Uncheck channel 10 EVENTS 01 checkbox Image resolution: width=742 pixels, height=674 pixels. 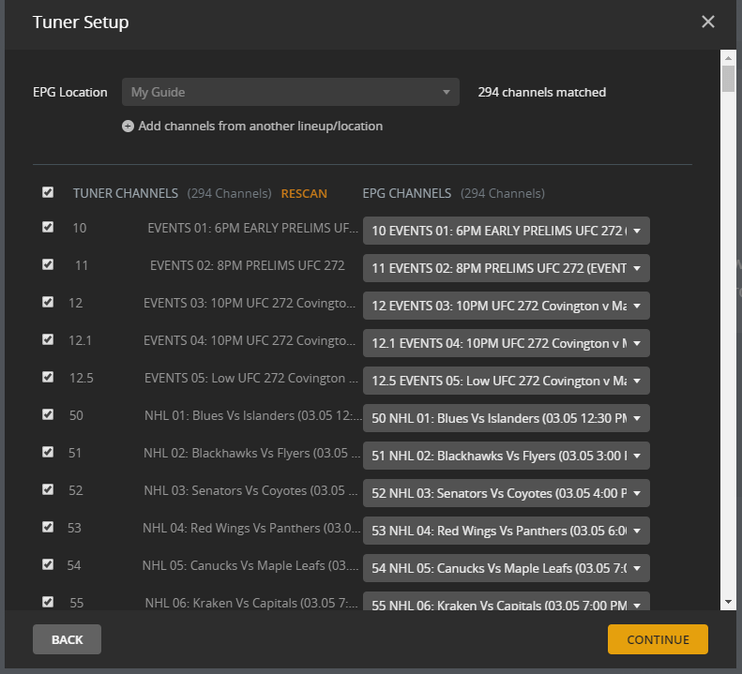click(48, 227)
